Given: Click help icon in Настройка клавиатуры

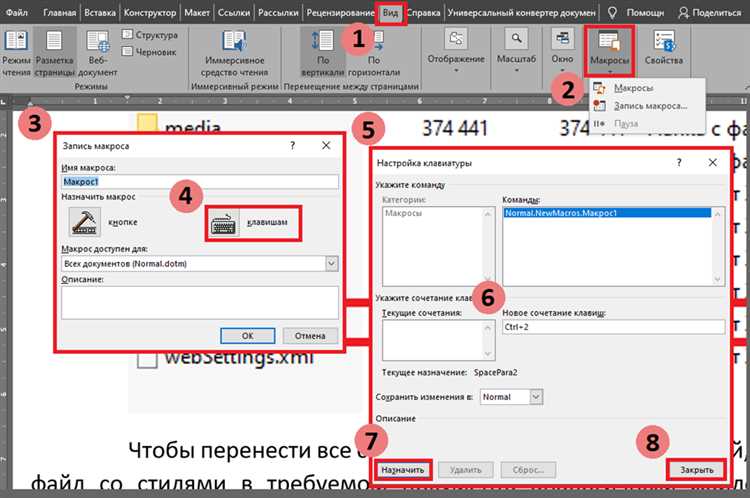Looking at the screenshot, I should 679,163.
